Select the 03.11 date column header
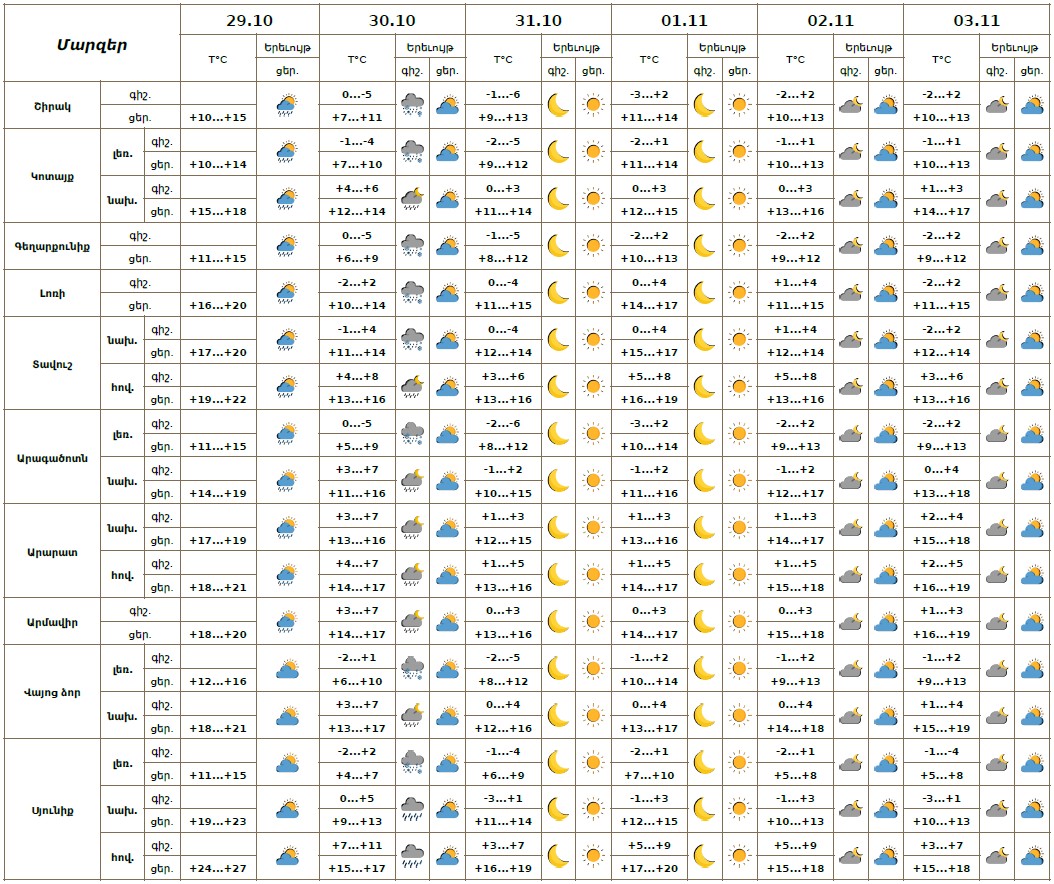 977,20
